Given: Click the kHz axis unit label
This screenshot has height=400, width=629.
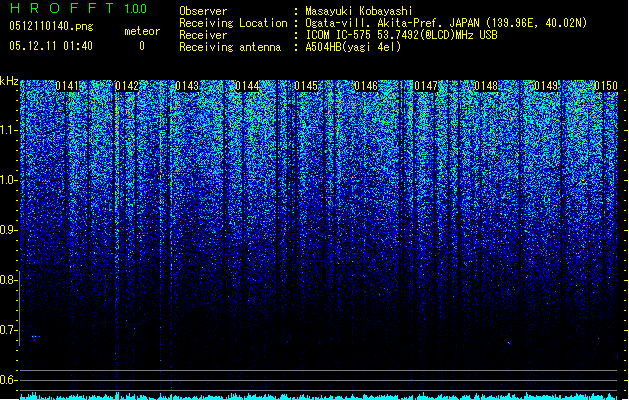Looking at the screenshot, I should tap(9, 81).
